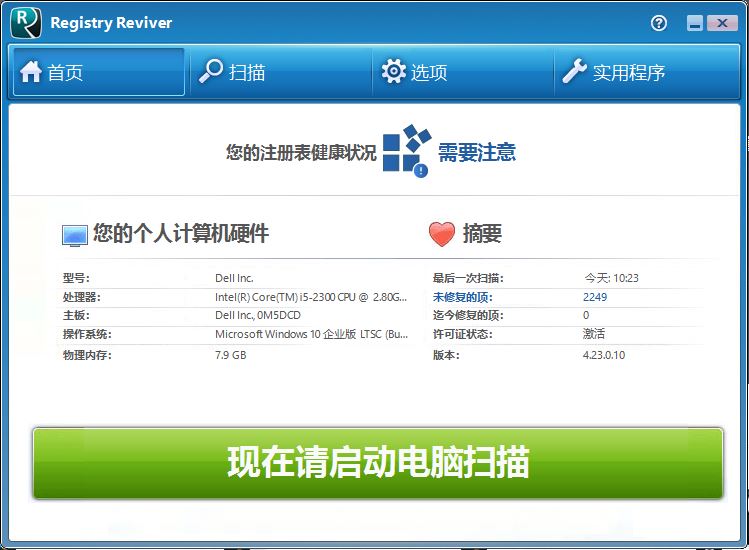Select the 7.9 GB memory value
Viewport: 749px width, 550px height.
pyautogui.click(x=231, y=355)
